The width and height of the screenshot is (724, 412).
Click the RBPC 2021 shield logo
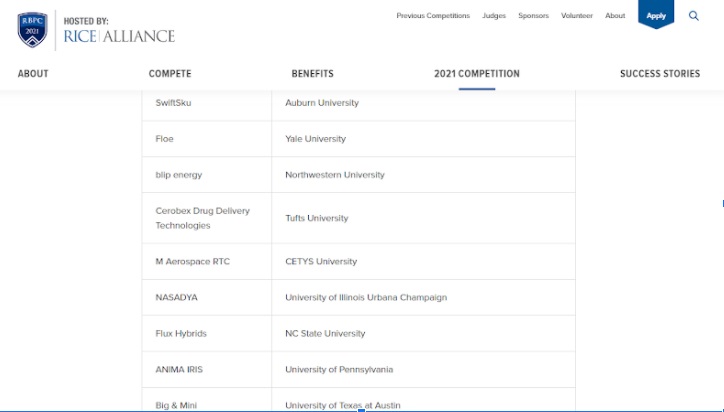[x=32, y=30]
